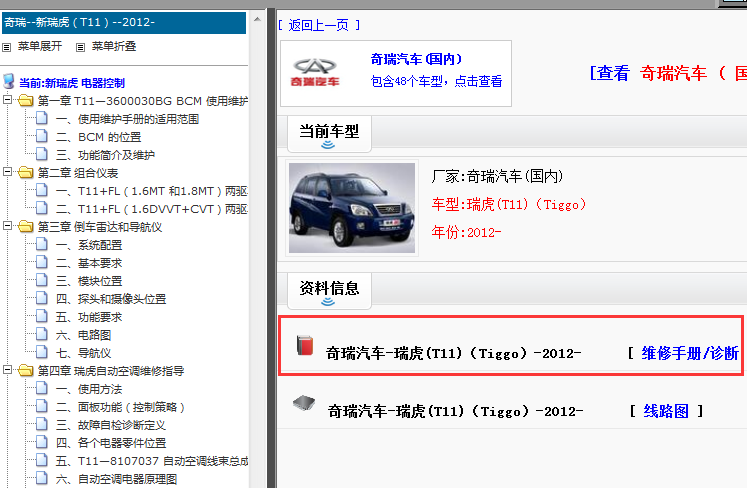Screen dimensions: 747x488
Task: Click the text 车型:瑞虎(T11)(Tiggo)
Action: click(x=509, y=204)
